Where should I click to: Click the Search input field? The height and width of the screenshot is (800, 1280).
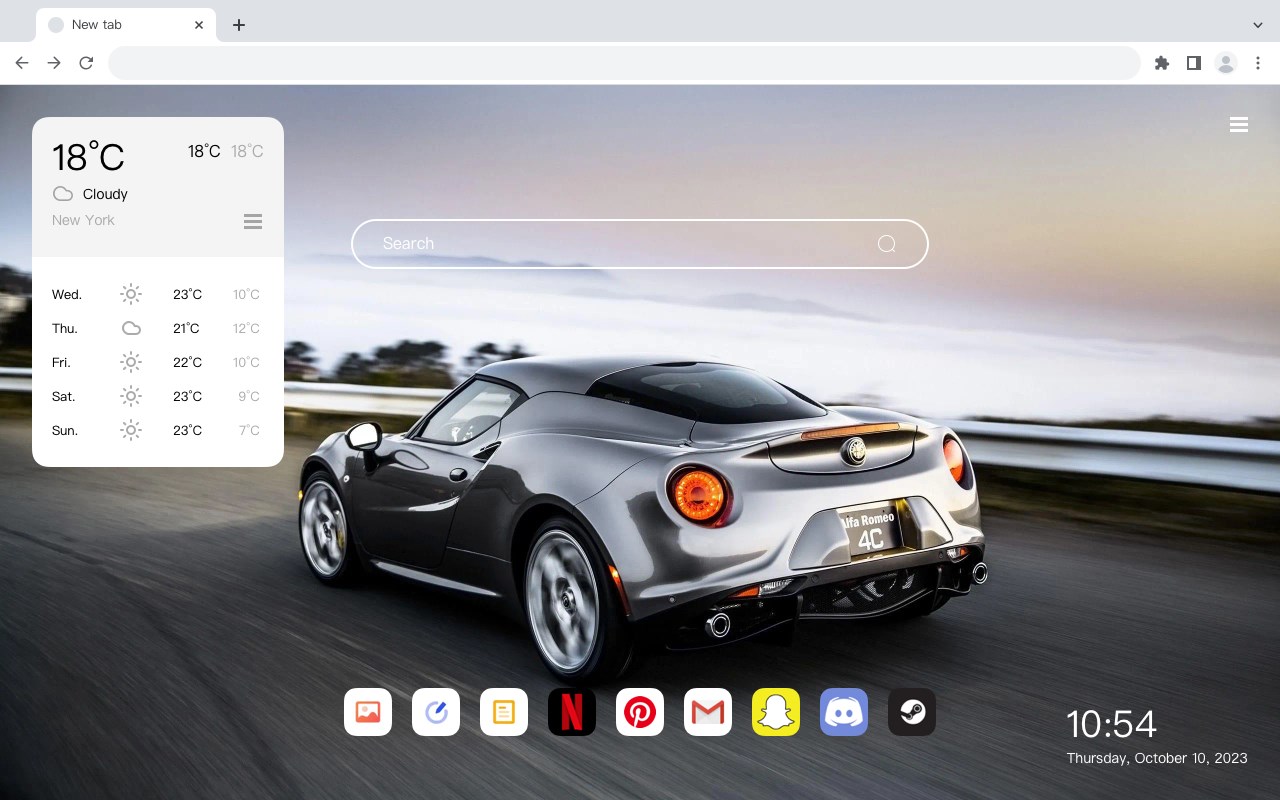pos(640,244)
